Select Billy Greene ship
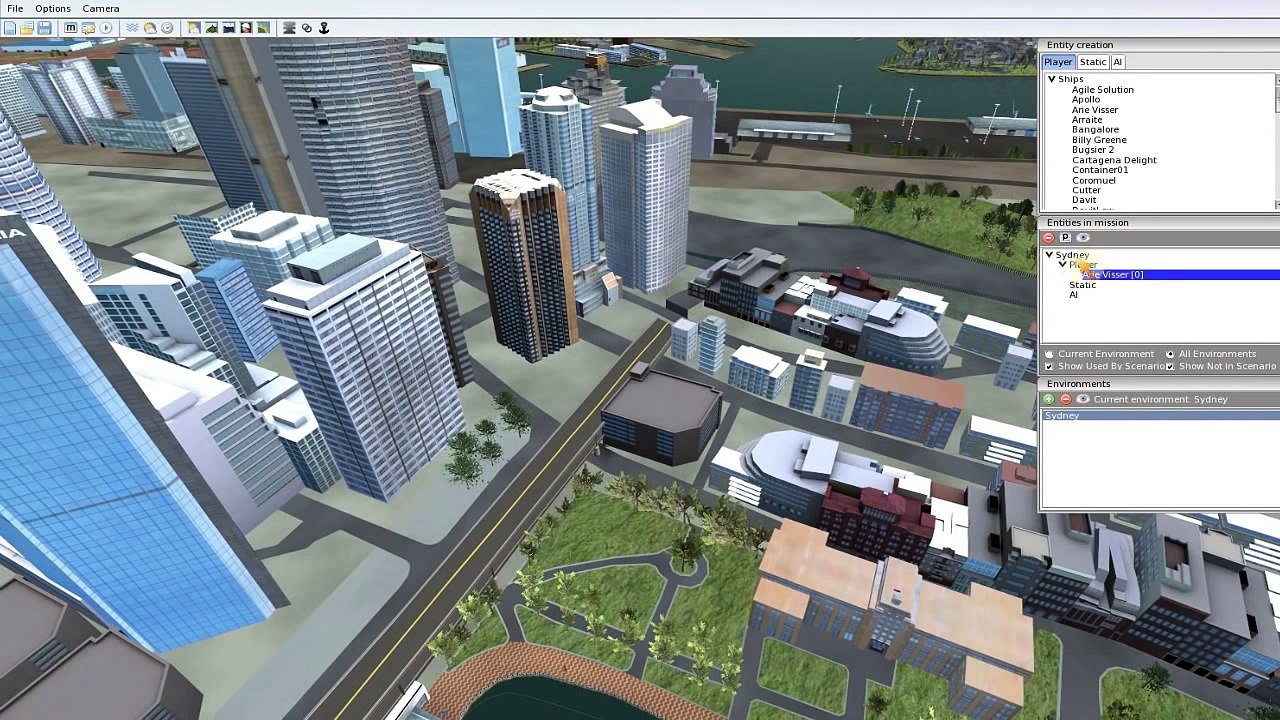The width and height of the screenshot is (1280, 720). (1099, 140)
